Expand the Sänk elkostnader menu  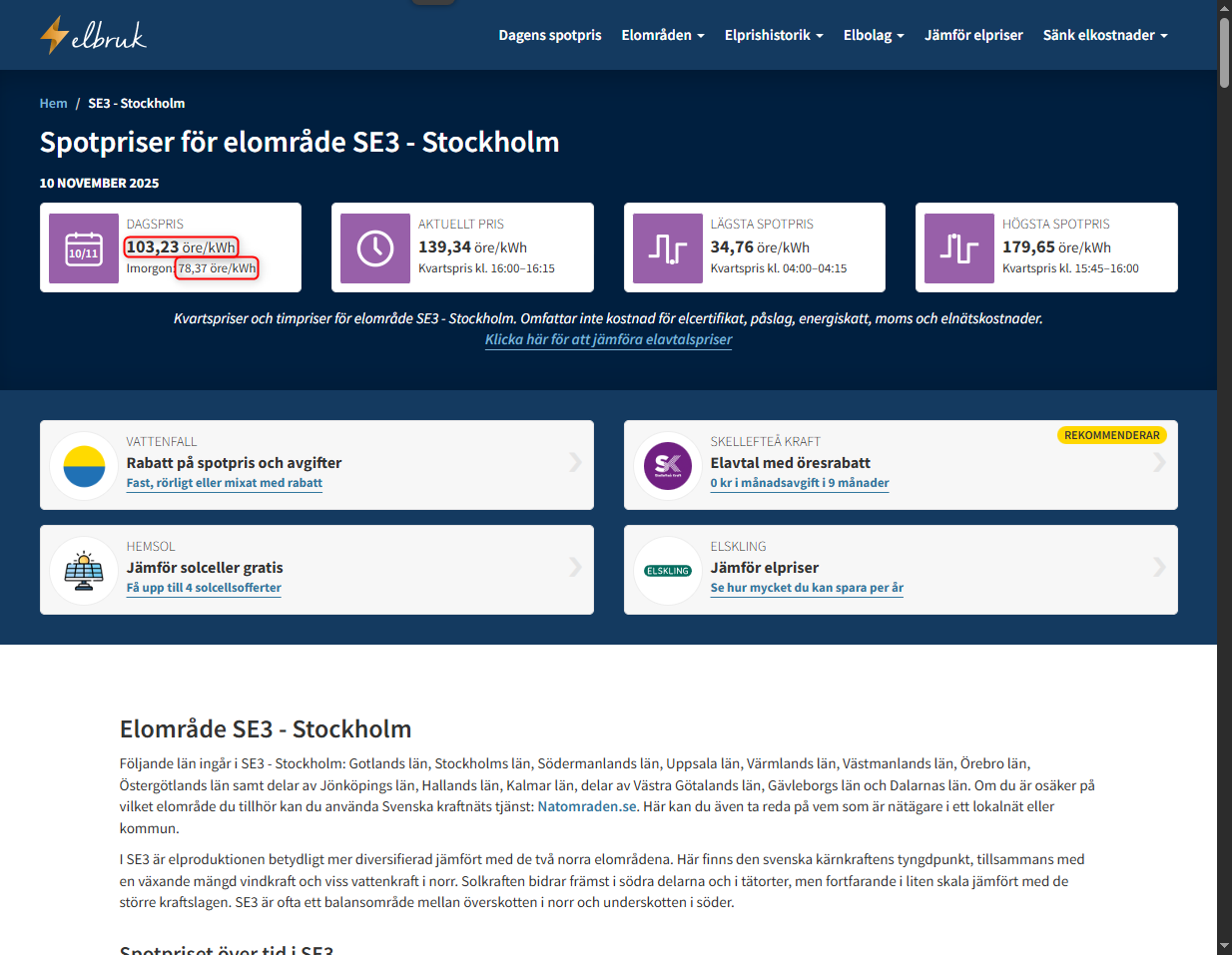(1104, 35)
